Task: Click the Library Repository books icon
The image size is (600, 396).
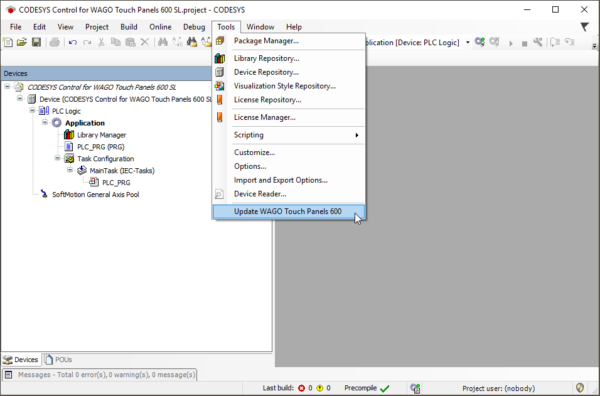Action: click(x=220, y=58)
